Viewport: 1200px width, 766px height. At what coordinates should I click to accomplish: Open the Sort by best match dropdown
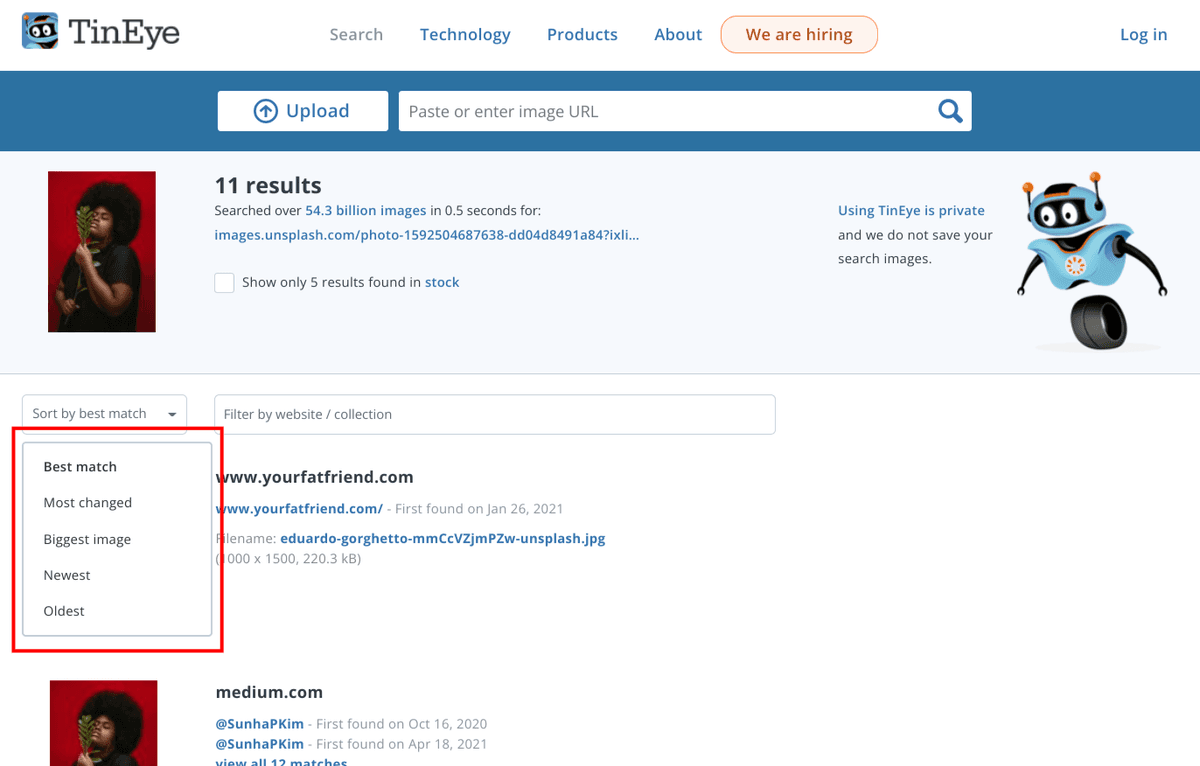tap(104, 413)
